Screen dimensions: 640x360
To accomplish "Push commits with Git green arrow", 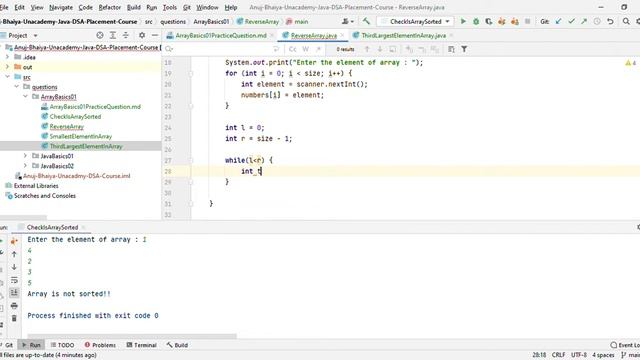I will coord(584,21).
